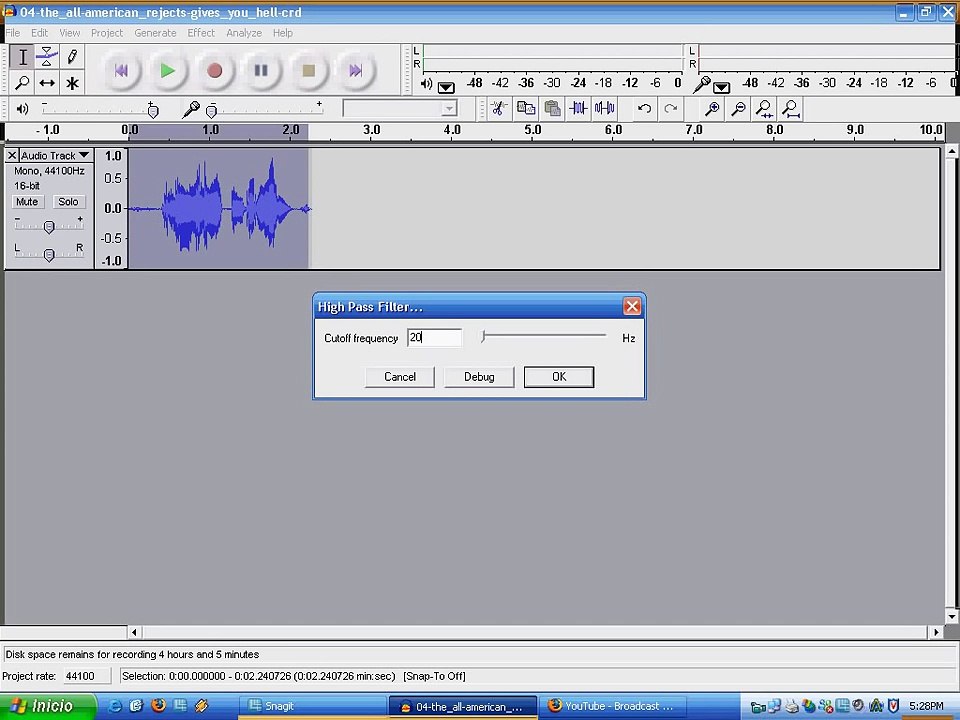Click the Undo arrow icon
960x720 pixels.
point(644,109)
